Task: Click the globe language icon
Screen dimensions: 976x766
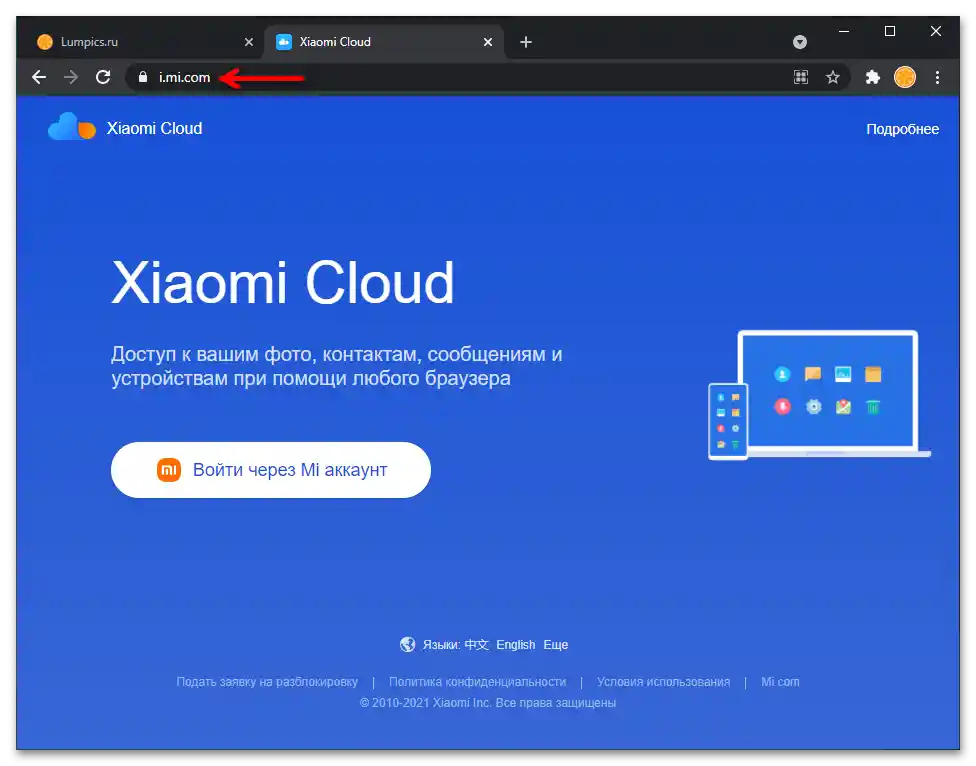Action: (x=408, y=644)
